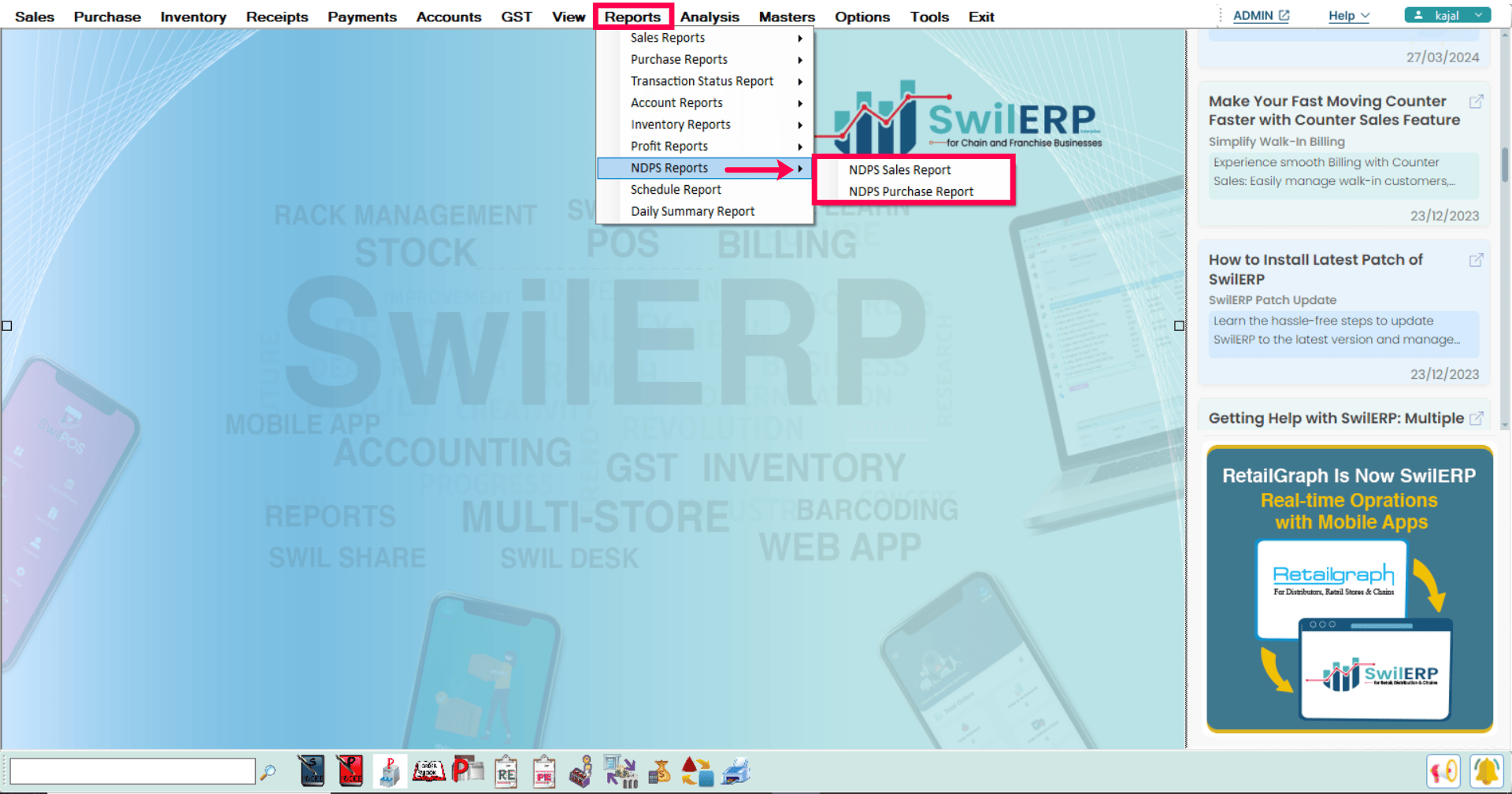The width and height of the screenshot is (1512, 794).
Task: Open the Analysis menu
Action: (x=710, y=17)
